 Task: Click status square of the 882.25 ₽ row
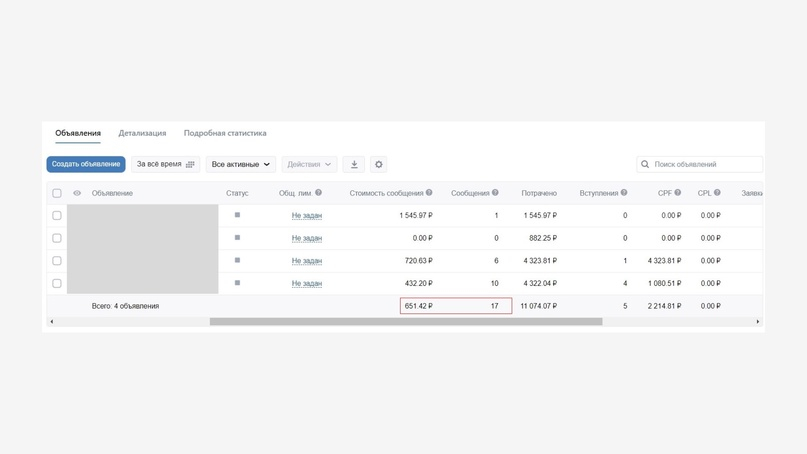click(237, 237)
